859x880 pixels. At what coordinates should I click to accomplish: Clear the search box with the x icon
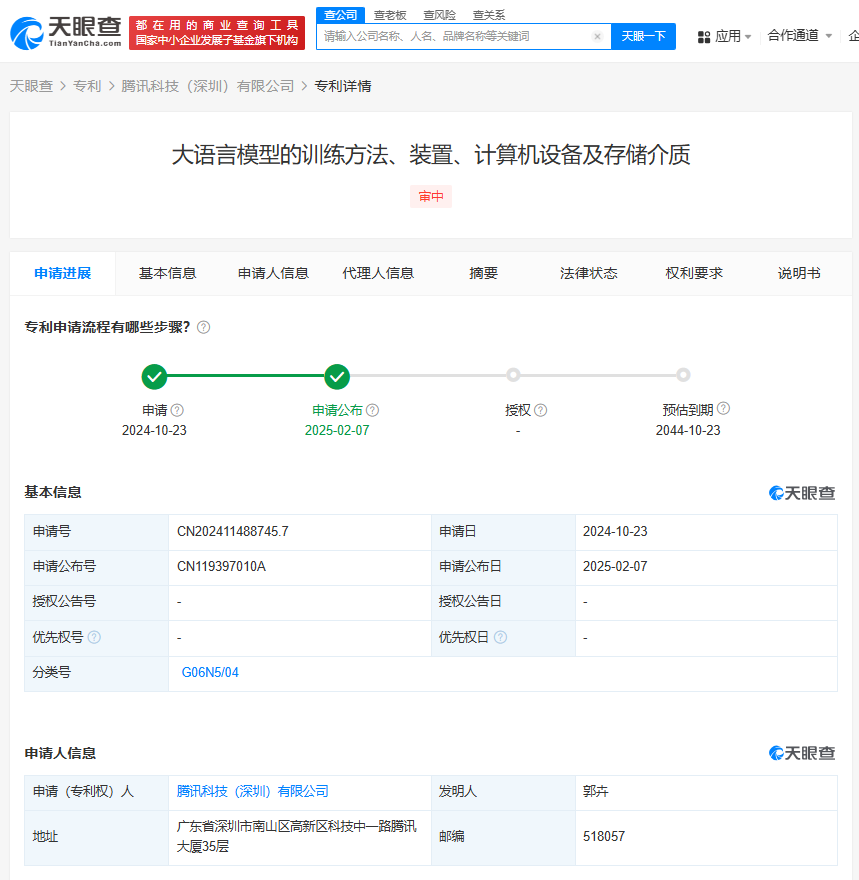[x=597, y=36]
